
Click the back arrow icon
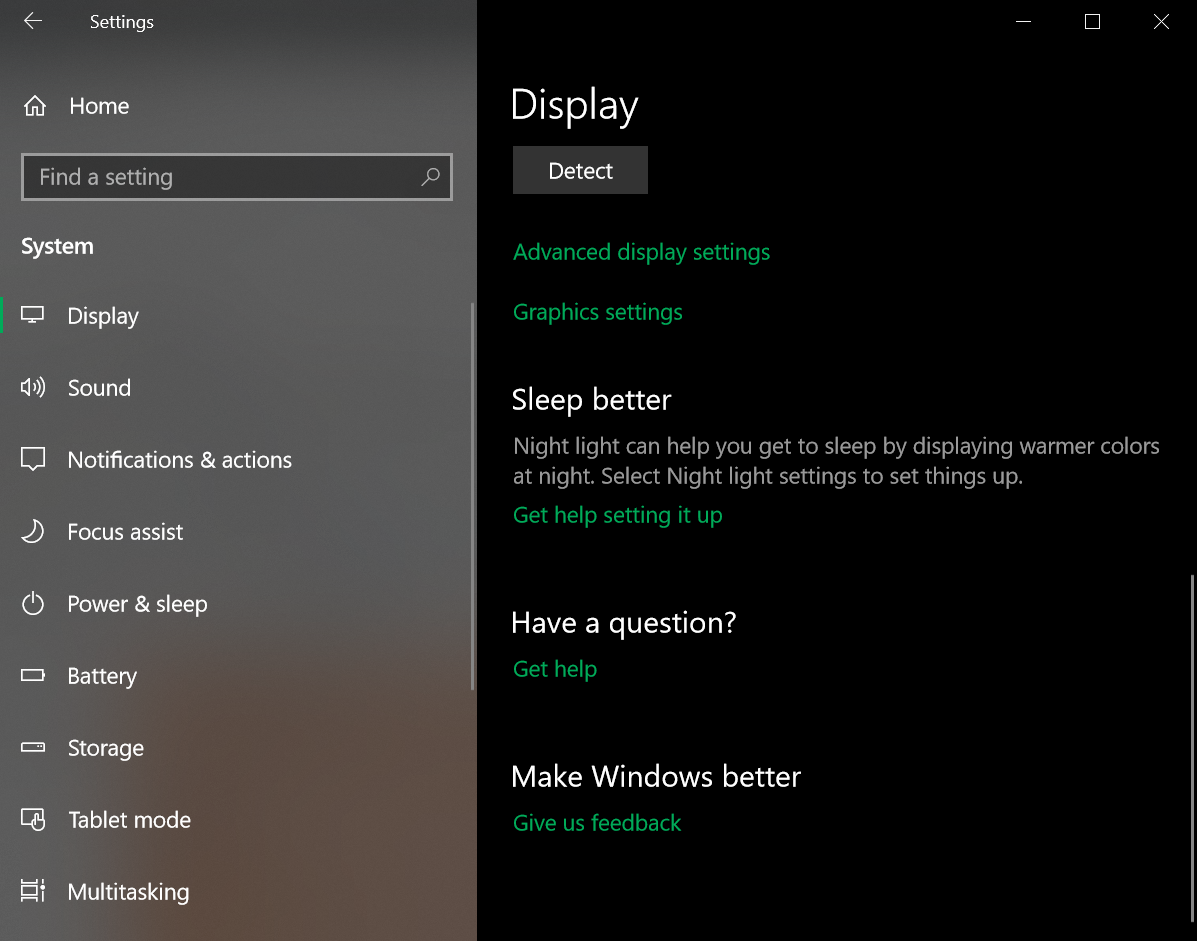pyautogui.click(x=33, y=21)
